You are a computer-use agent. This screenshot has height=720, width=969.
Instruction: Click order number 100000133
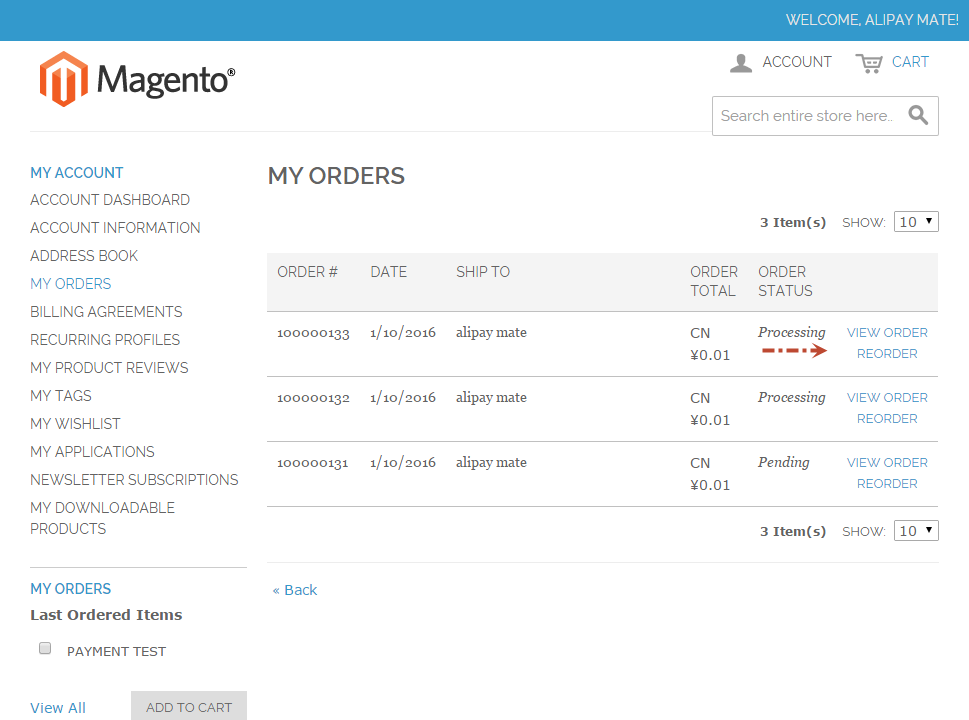coord(313,333)
